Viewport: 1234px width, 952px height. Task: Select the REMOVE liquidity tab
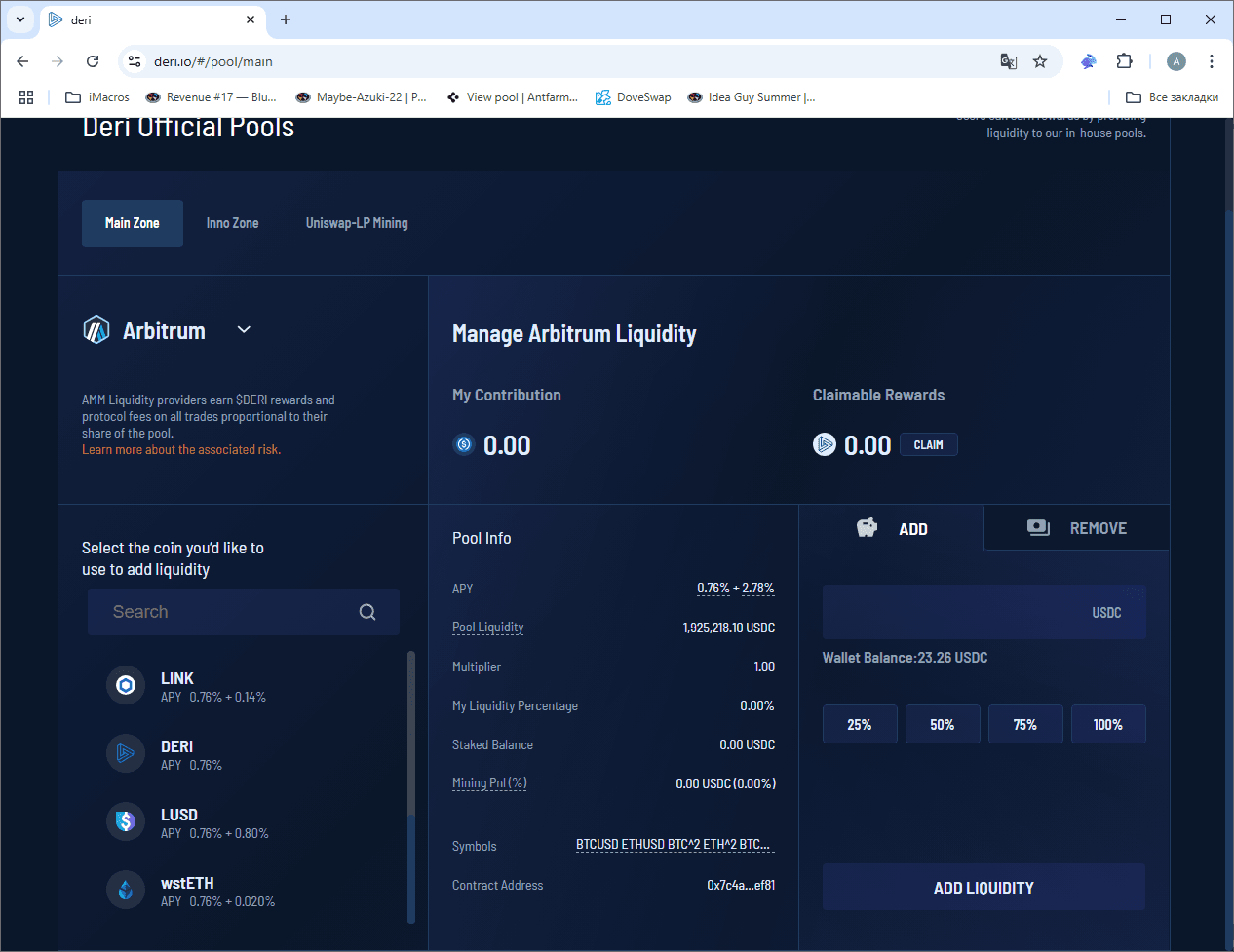(1076, 527)
